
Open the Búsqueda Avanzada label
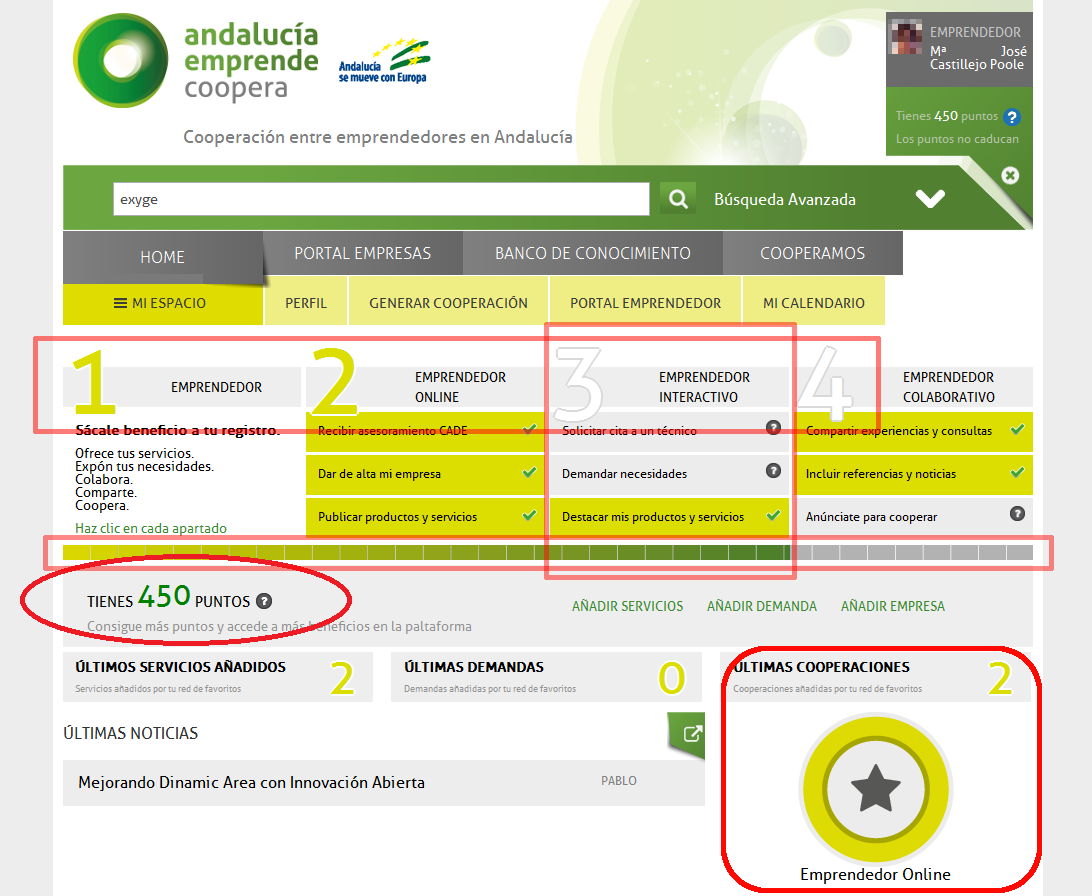[785, 200]
